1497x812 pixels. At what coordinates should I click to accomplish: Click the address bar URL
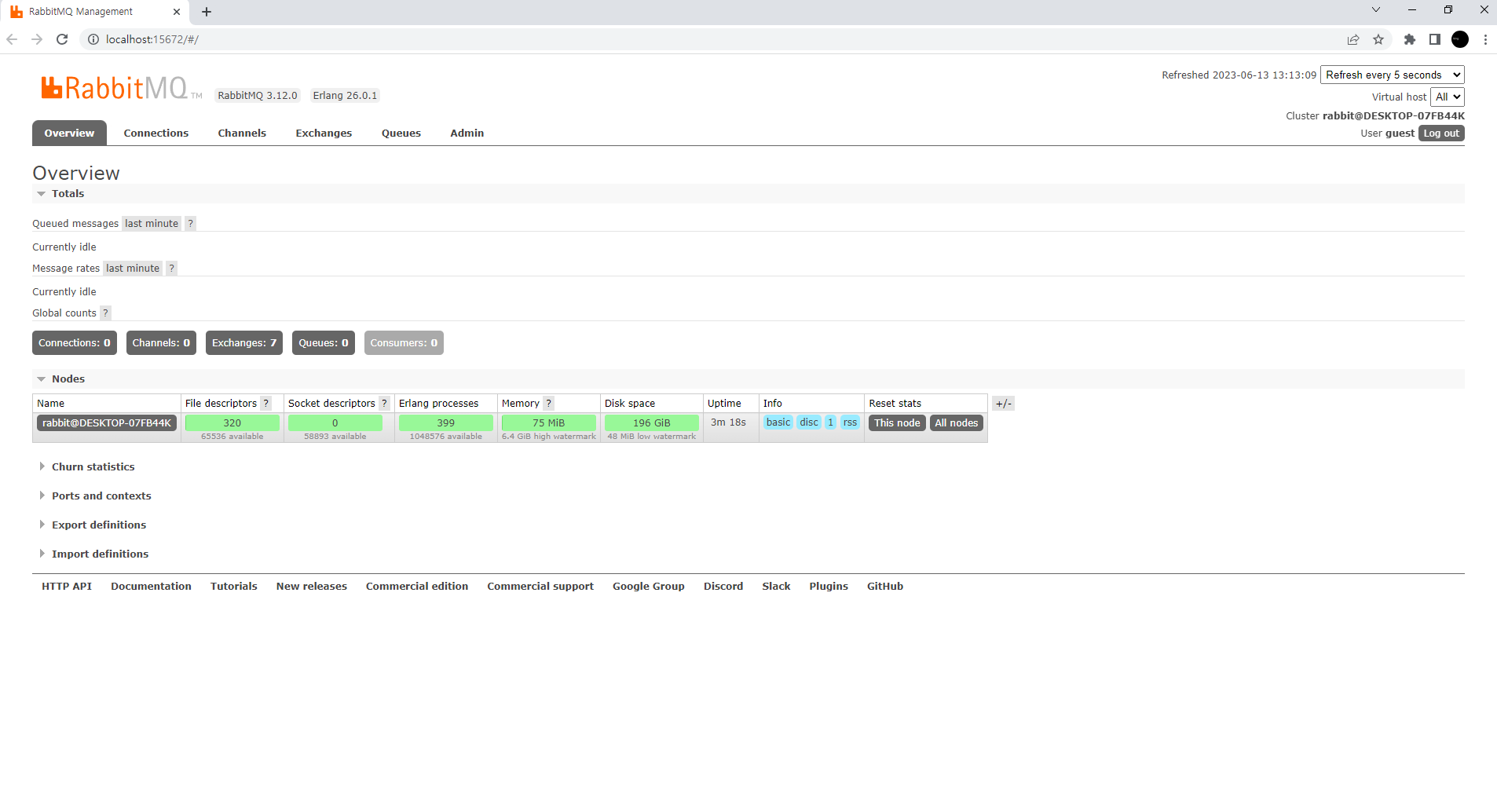(x=152, y=39)
